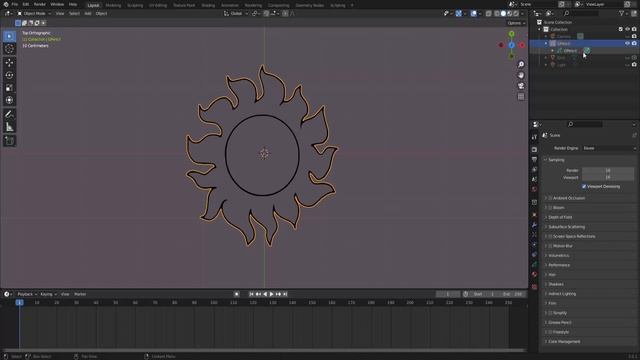Open the Modifiers wrench properties tab
The width and height of the screenshot is (640, 360).
pos(534,225)
